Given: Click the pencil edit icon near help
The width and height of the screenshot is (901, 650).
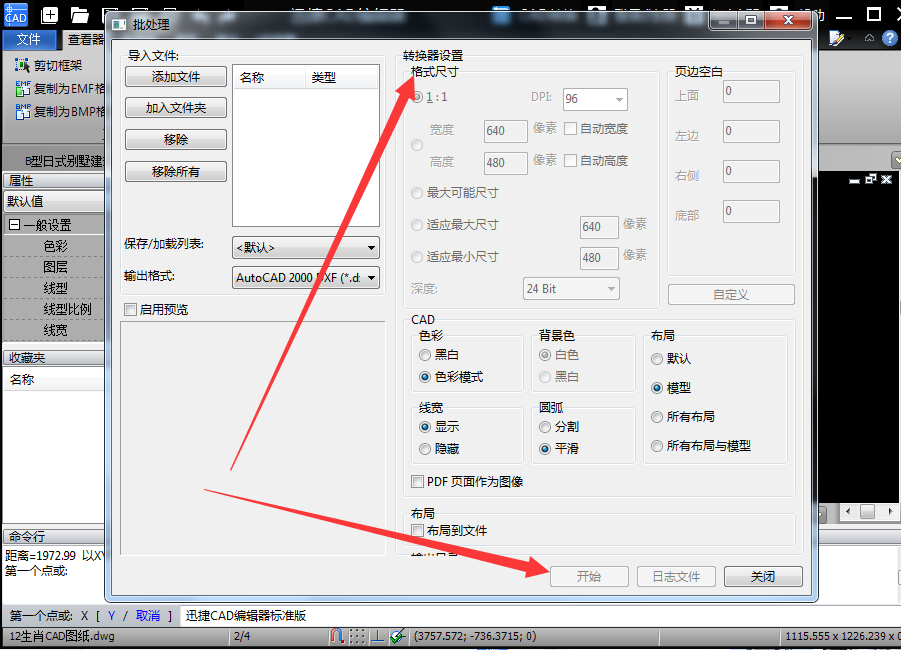Looking at the screenshot, I should point(836,39).
